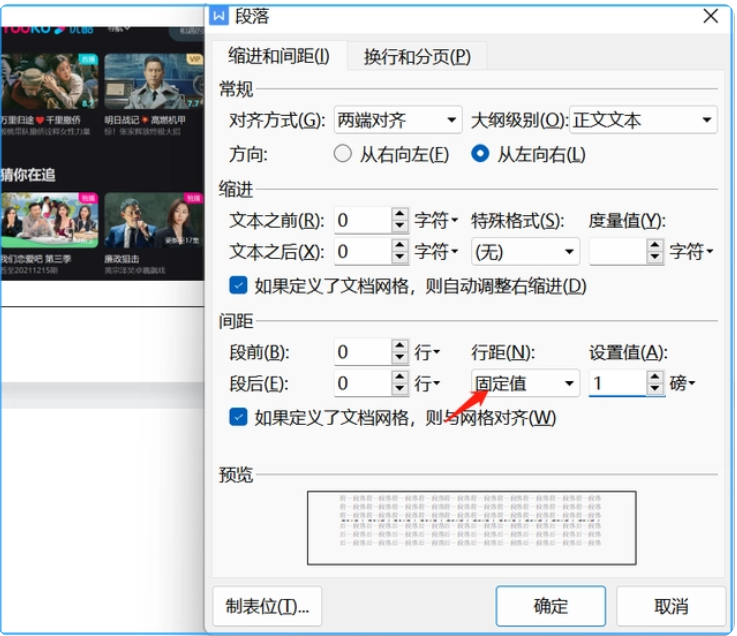
Task: Open the 段后 unit dropdown 行
Action: [x=427, y=383]
